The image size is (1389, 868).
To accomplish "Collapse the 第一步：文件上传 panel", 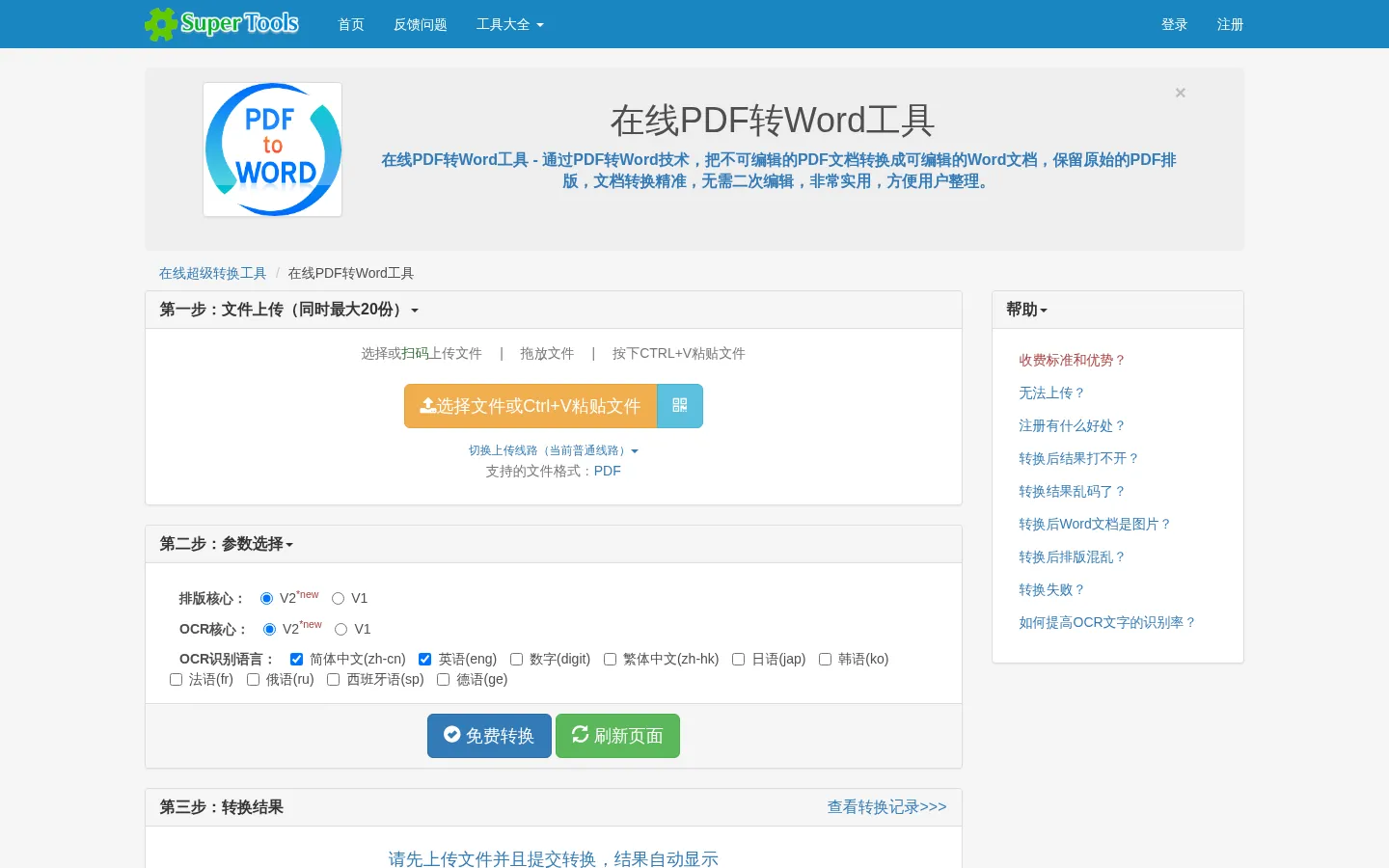I will pyautogui.click(x=289, y=310).
